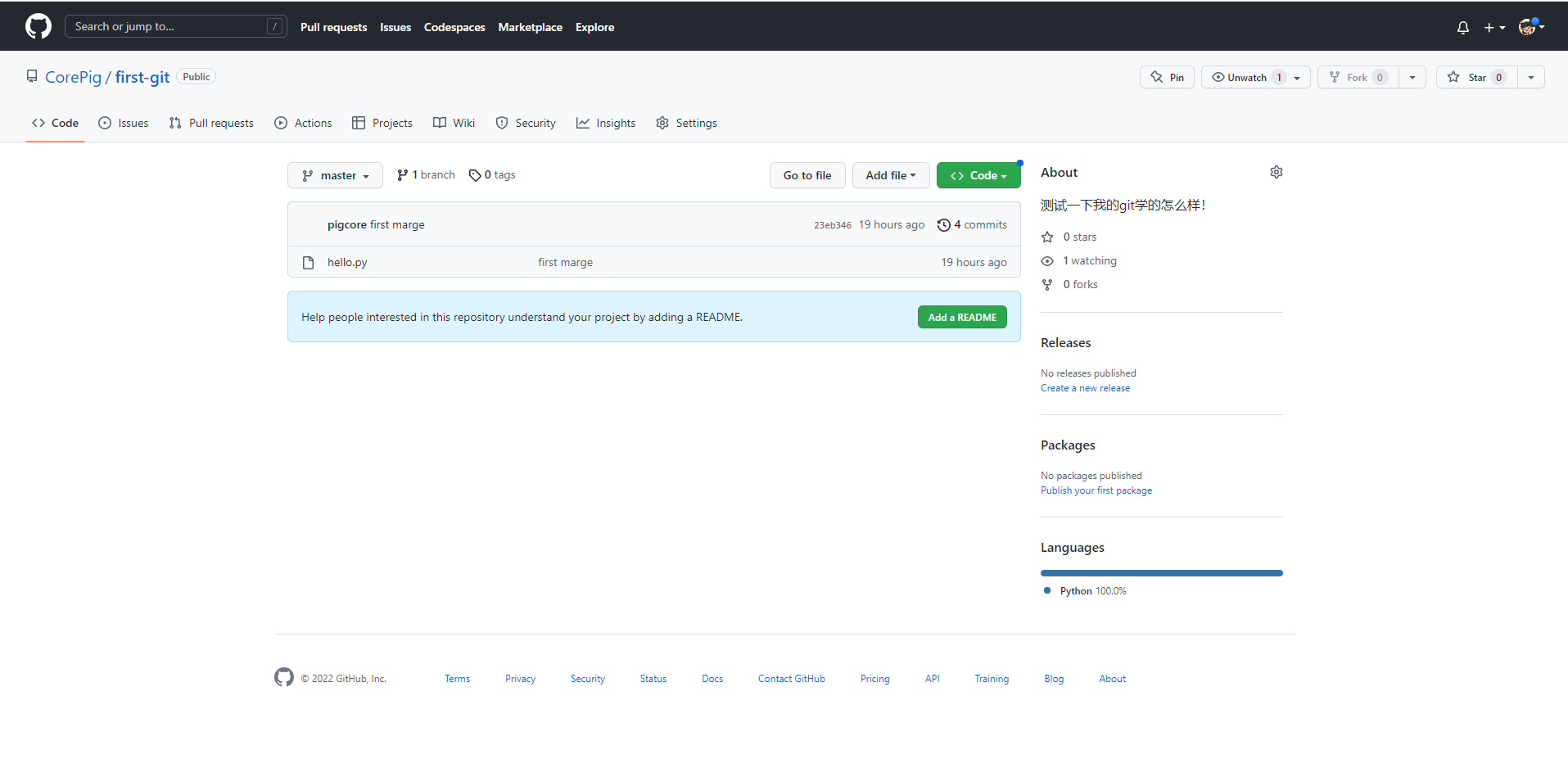Screen dimensions: 1568x768
Task: Open the repository Settings tab
Action: coord(686,123)
